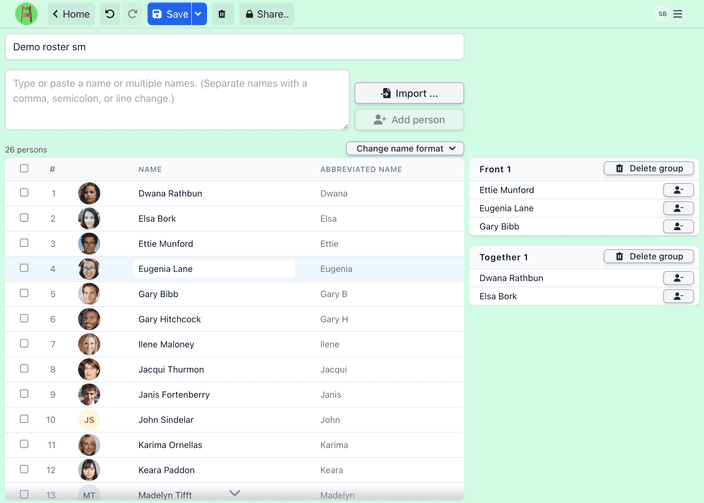The height and width of the screenshot is (503, 704).
Task: Select abbreviated name Gary H
Action: 334,319
